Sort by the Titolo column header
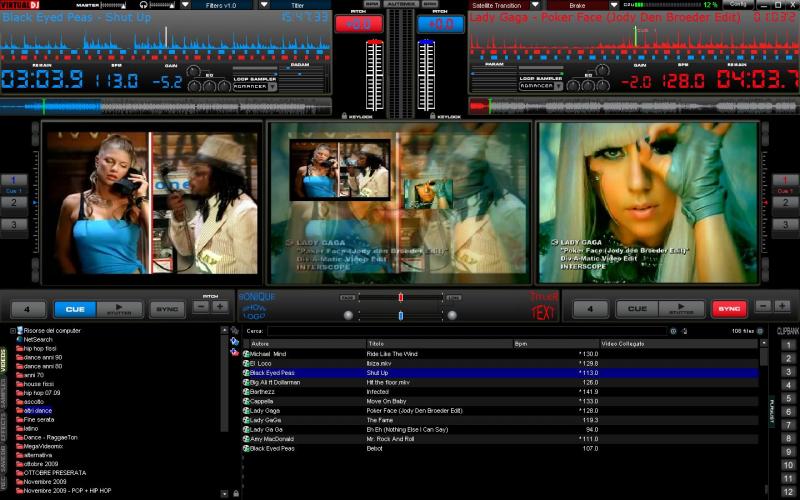This screenshot has height=500, width=800. [x=439, y=344]
